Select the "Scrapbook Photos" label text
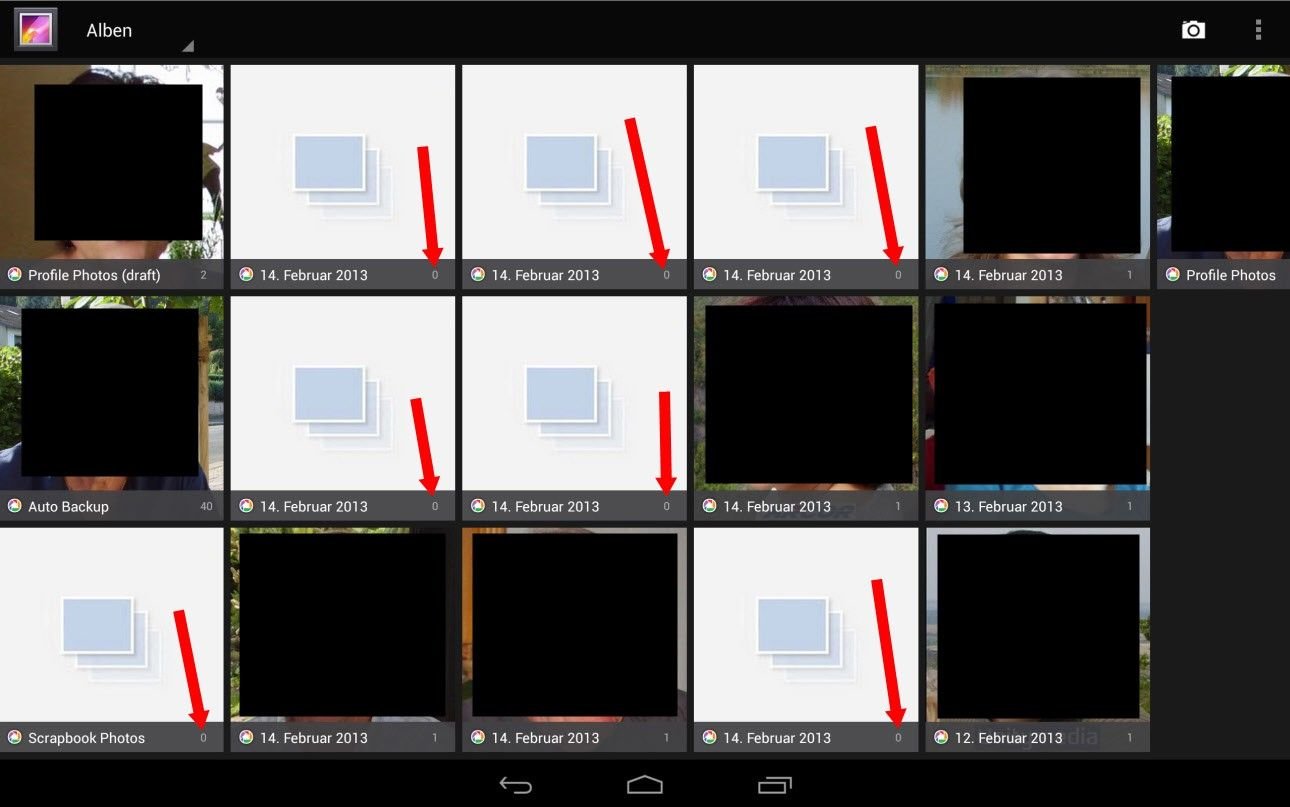The height and width of the screenshot is (807, 1290). 86,738
